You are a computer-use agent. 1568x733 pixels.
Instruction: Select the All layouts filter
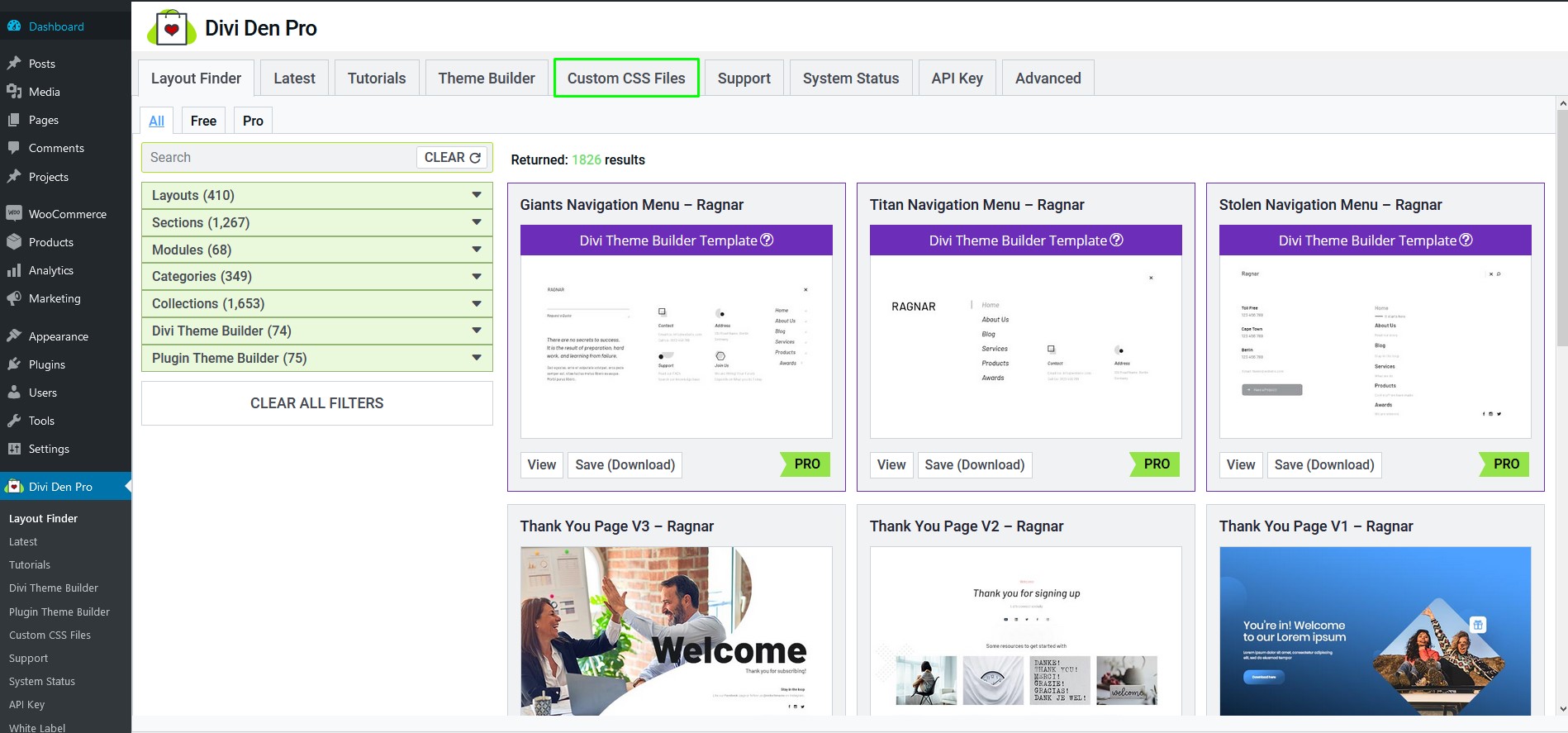(156, 121)
